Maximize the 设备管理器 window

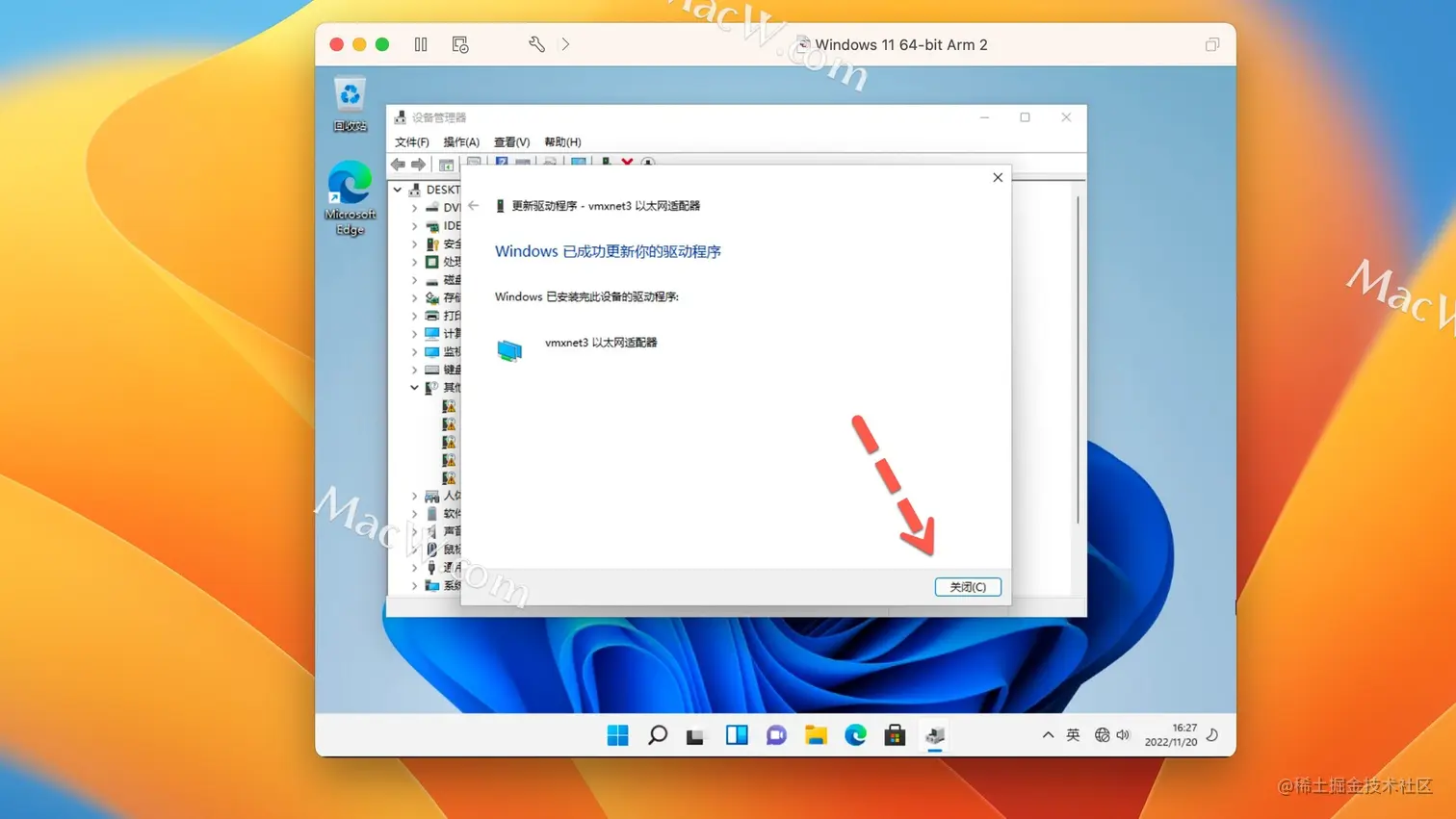click(1025, 117)
